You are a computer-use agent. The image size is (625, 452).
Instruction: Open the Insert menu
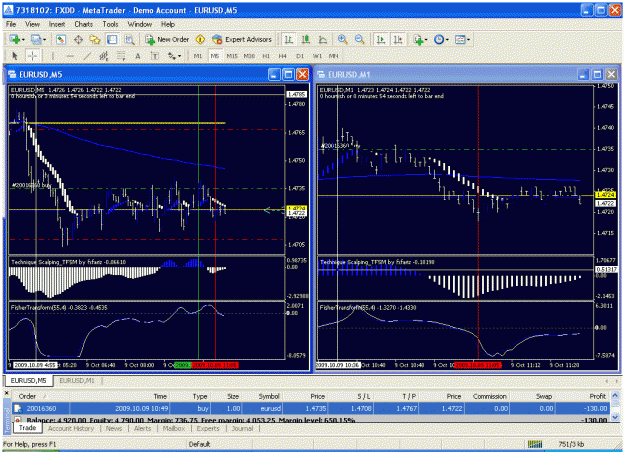coord(57,24)
